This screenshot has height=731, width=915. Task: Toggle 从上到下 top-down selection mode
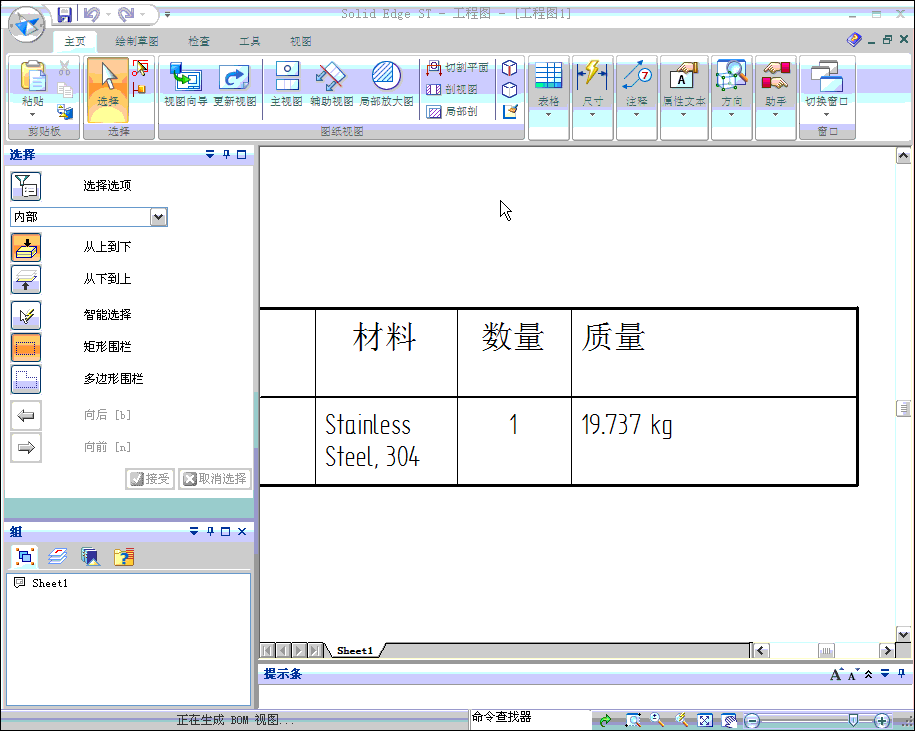[26, 247]
